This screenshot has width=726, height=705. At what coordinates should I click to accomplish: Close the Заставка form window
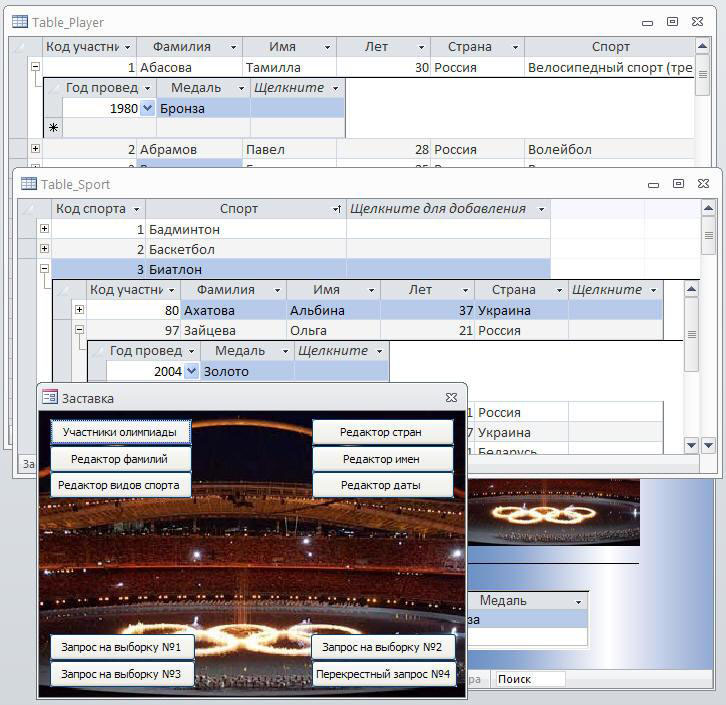click(451, 398)
